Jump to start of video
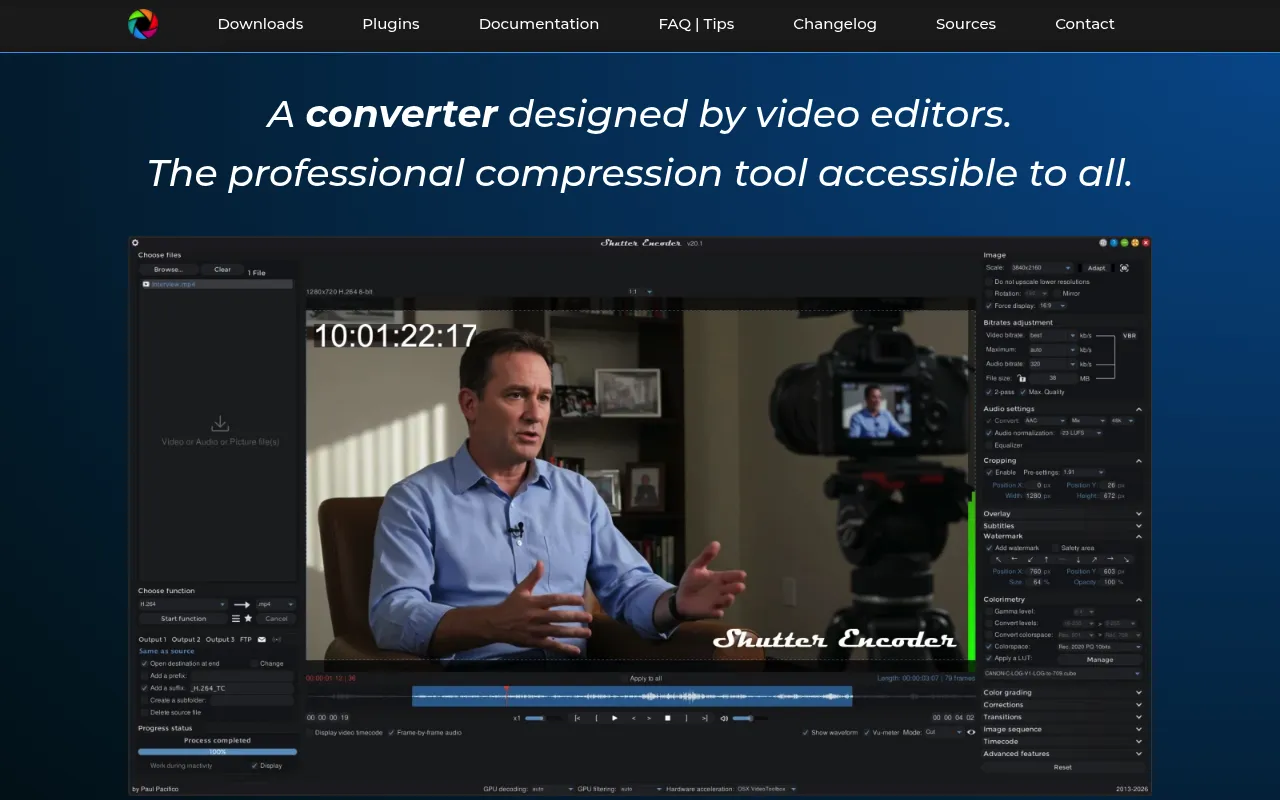The image size is (1280, 800). [x=577, y=718]
